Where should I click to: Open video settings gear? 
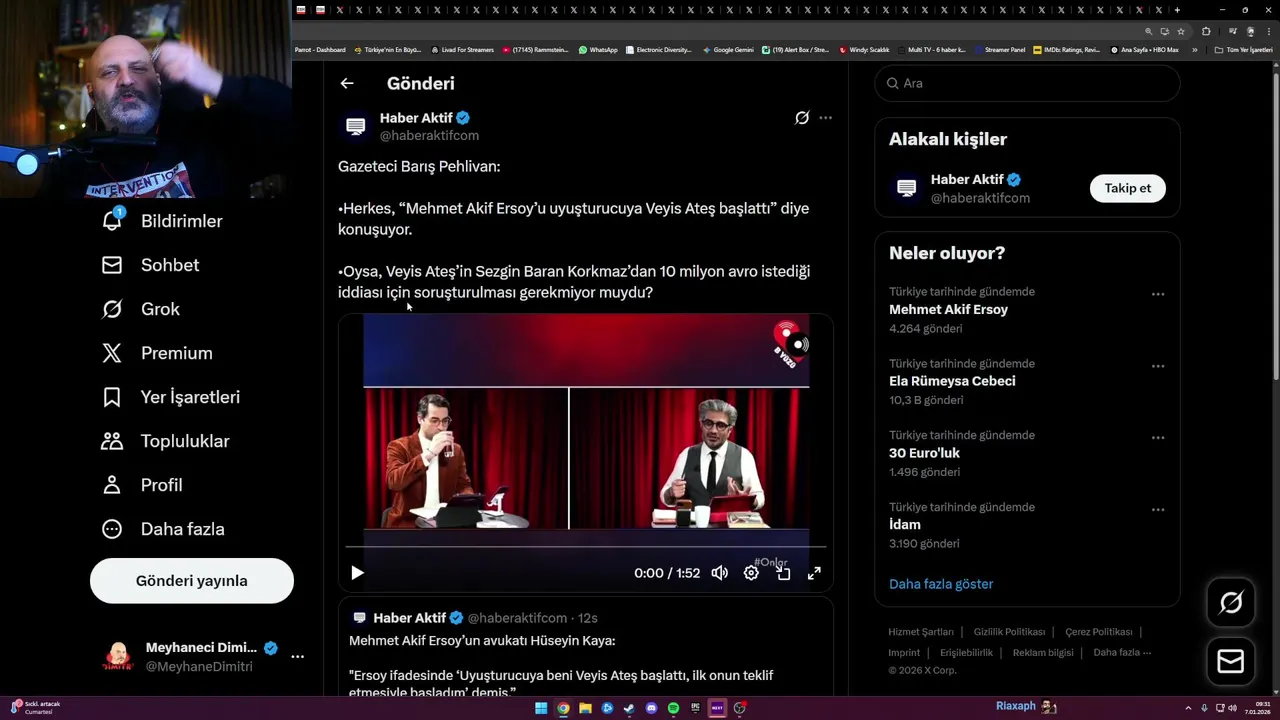pyautogui.click(x=751, y=573)
